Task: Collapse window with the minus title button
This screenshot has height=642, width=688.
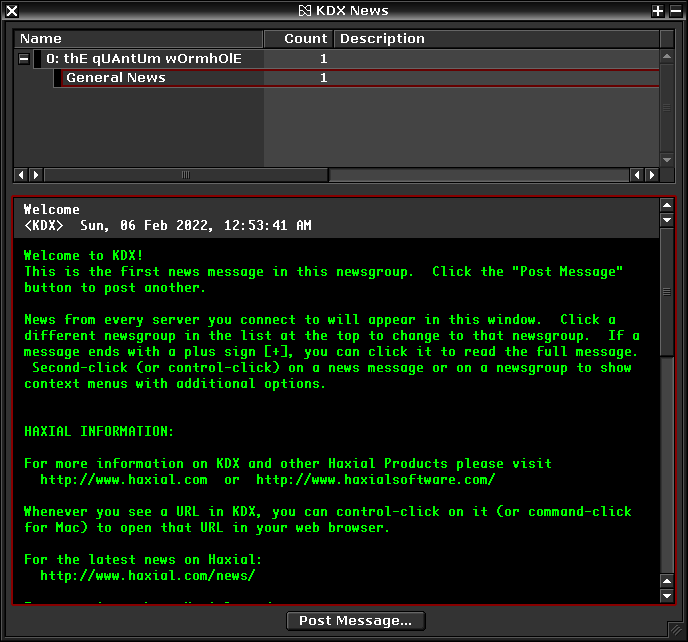Action: tap(676, 11)
